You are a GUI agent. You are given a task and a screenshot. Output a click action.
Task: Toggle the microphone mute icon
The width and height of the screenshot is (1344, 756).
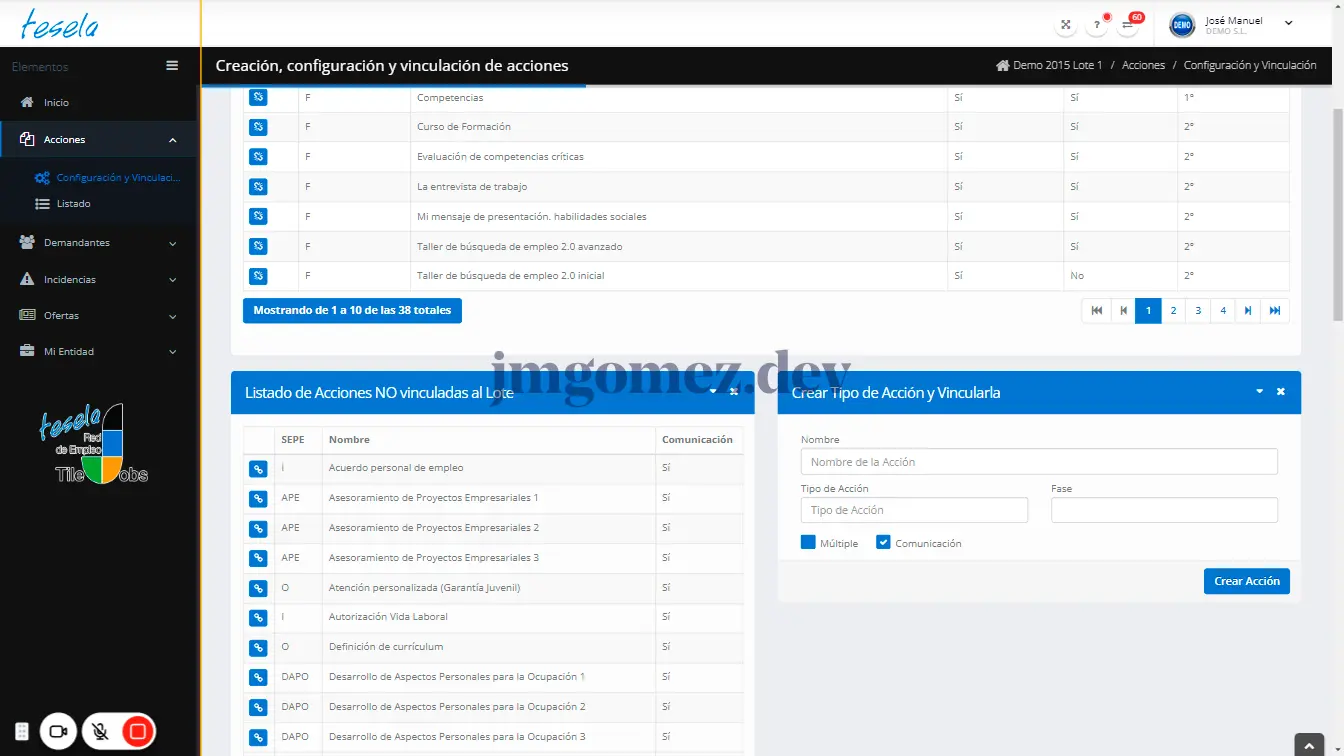pos(100,732)
